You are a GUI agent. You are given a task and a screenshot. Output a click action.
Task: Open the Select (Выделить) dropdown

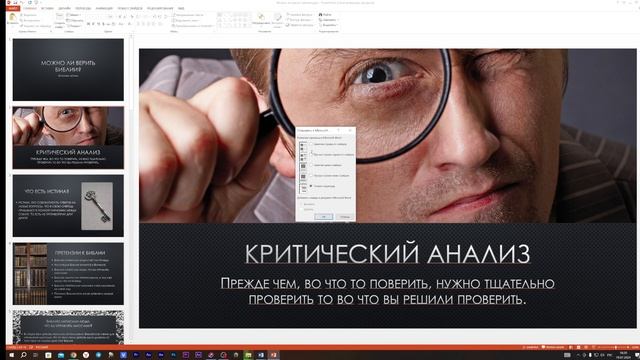click(x=329, y=25)
